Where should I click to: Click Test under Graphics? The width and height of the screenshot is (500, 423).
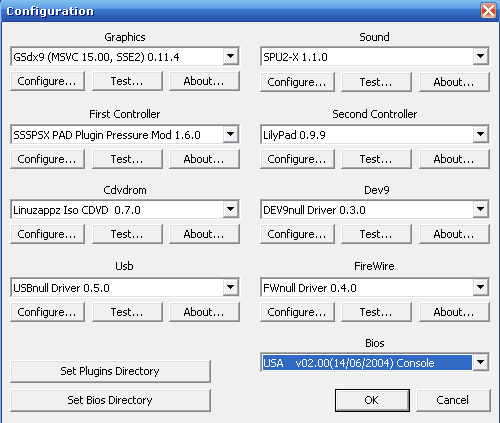127,81
